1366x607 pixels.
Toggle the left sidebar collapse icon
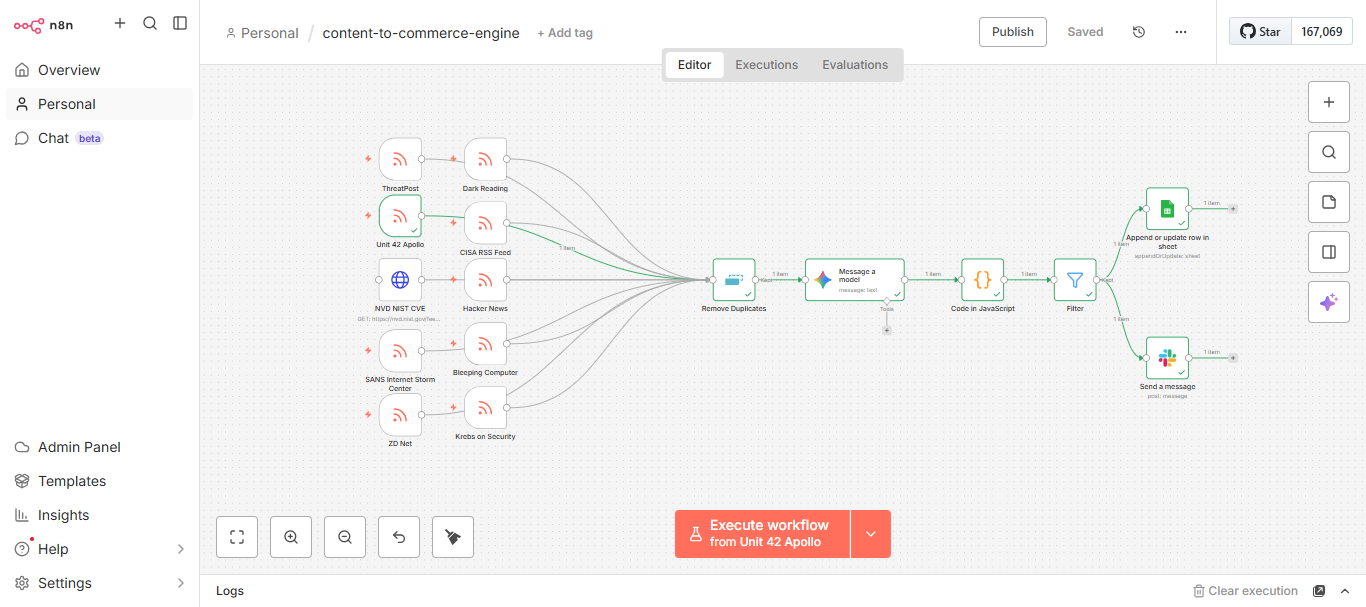(x=180, y=23)
